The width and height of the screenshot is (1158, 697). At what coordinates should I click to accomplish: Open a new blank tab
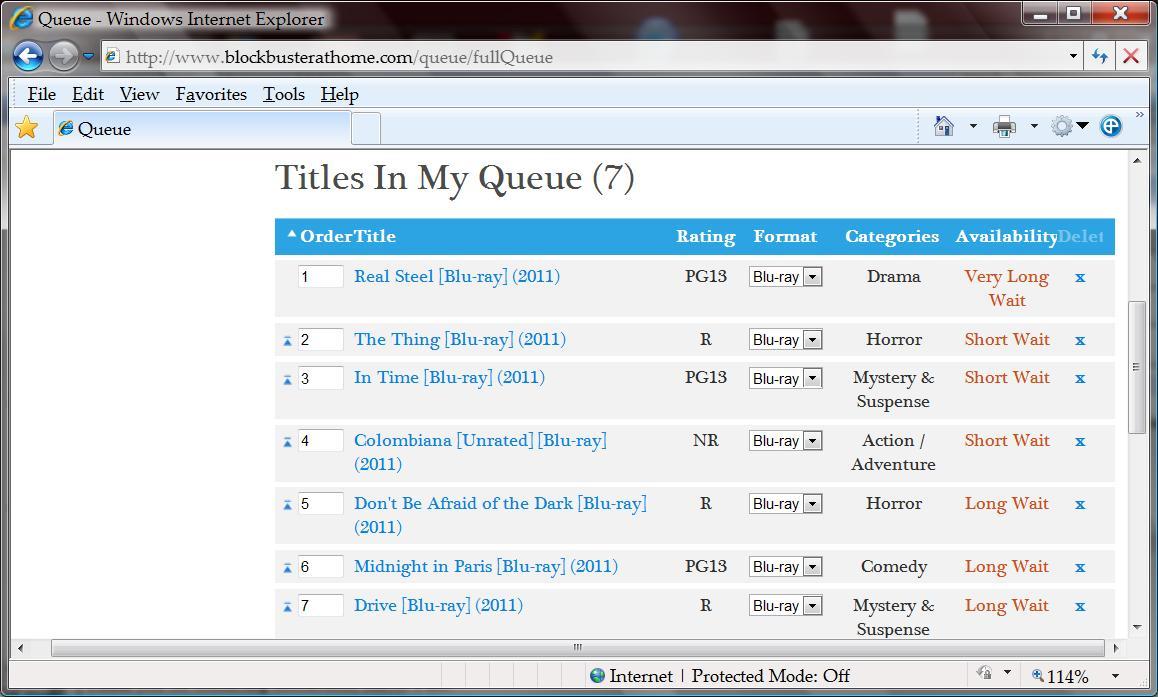point(366,129)
